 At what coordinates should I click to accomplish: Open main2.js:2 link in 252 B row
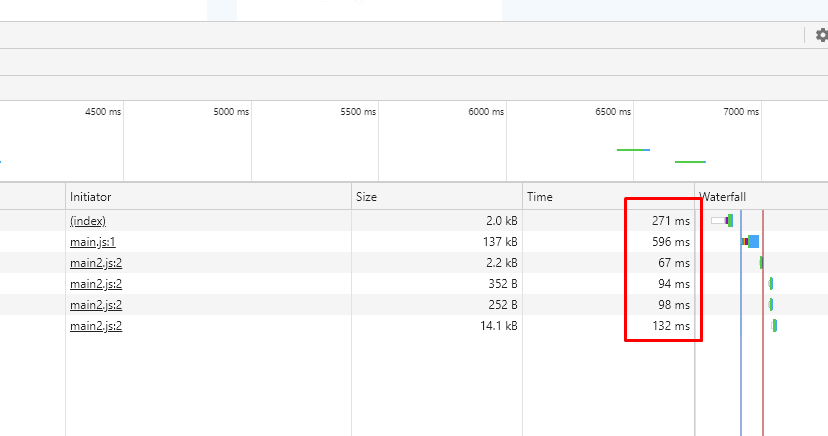96,305
